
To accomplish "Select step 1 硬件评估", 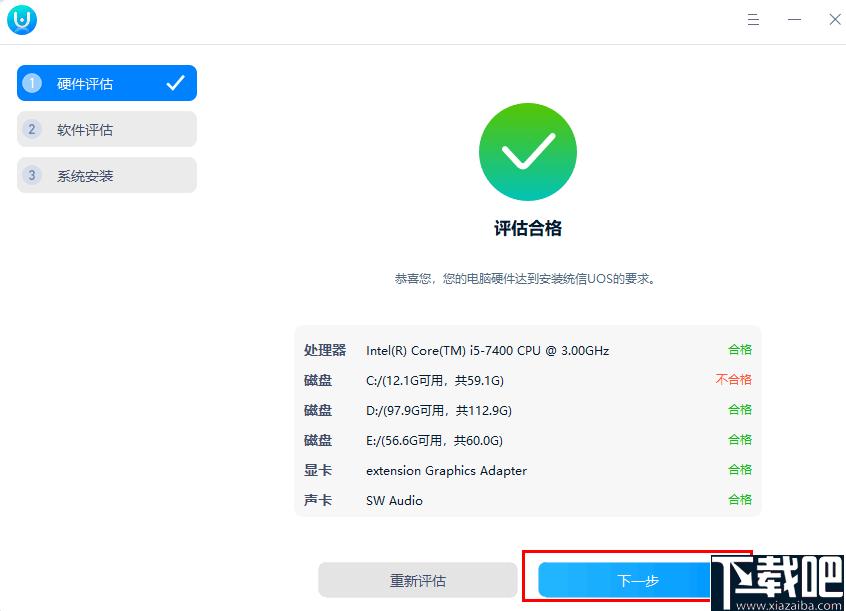I will [107, 83].
